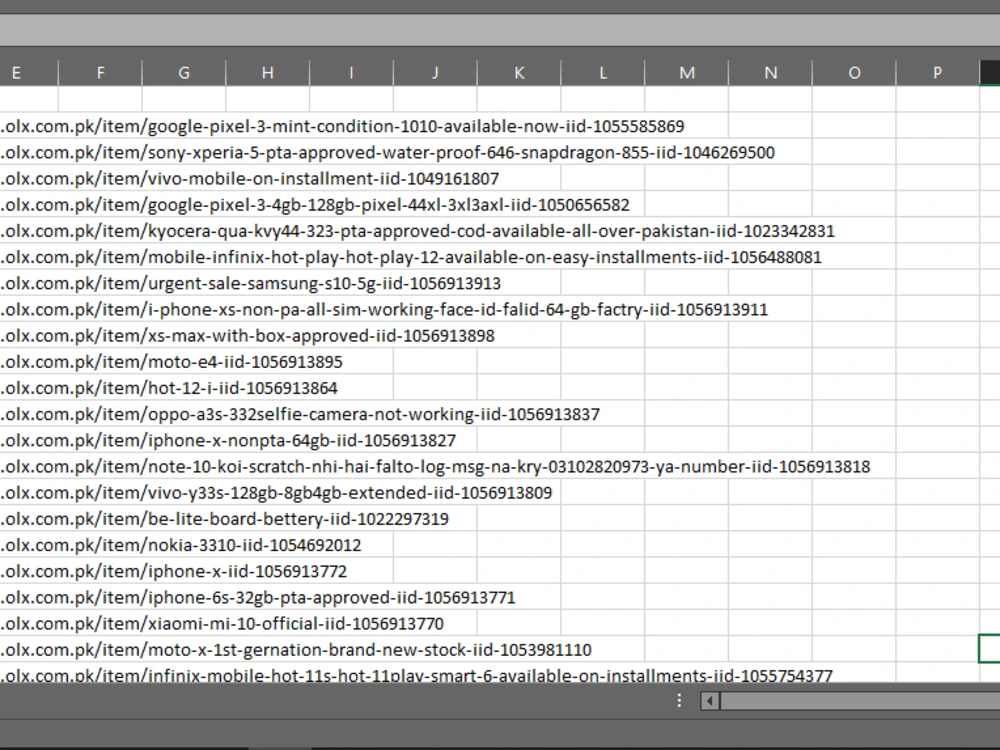Click the be-lite-board-bettery URL cell

point(224,518)
